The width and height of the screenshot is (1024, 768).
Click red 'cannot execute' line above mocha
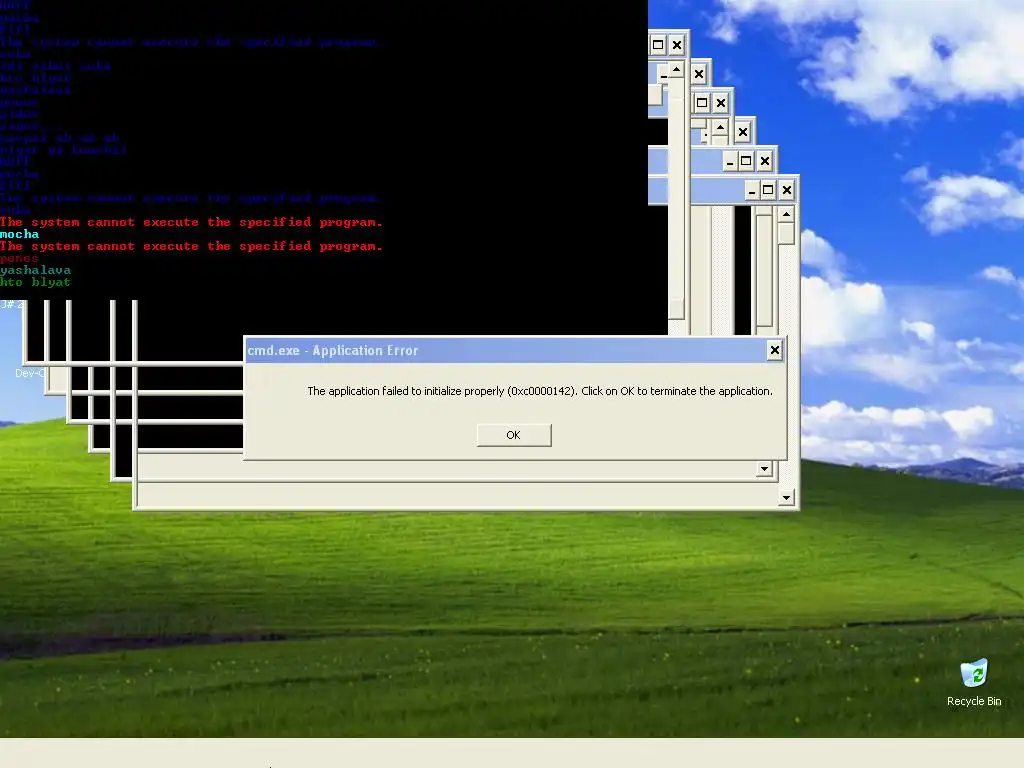point(191,222)
